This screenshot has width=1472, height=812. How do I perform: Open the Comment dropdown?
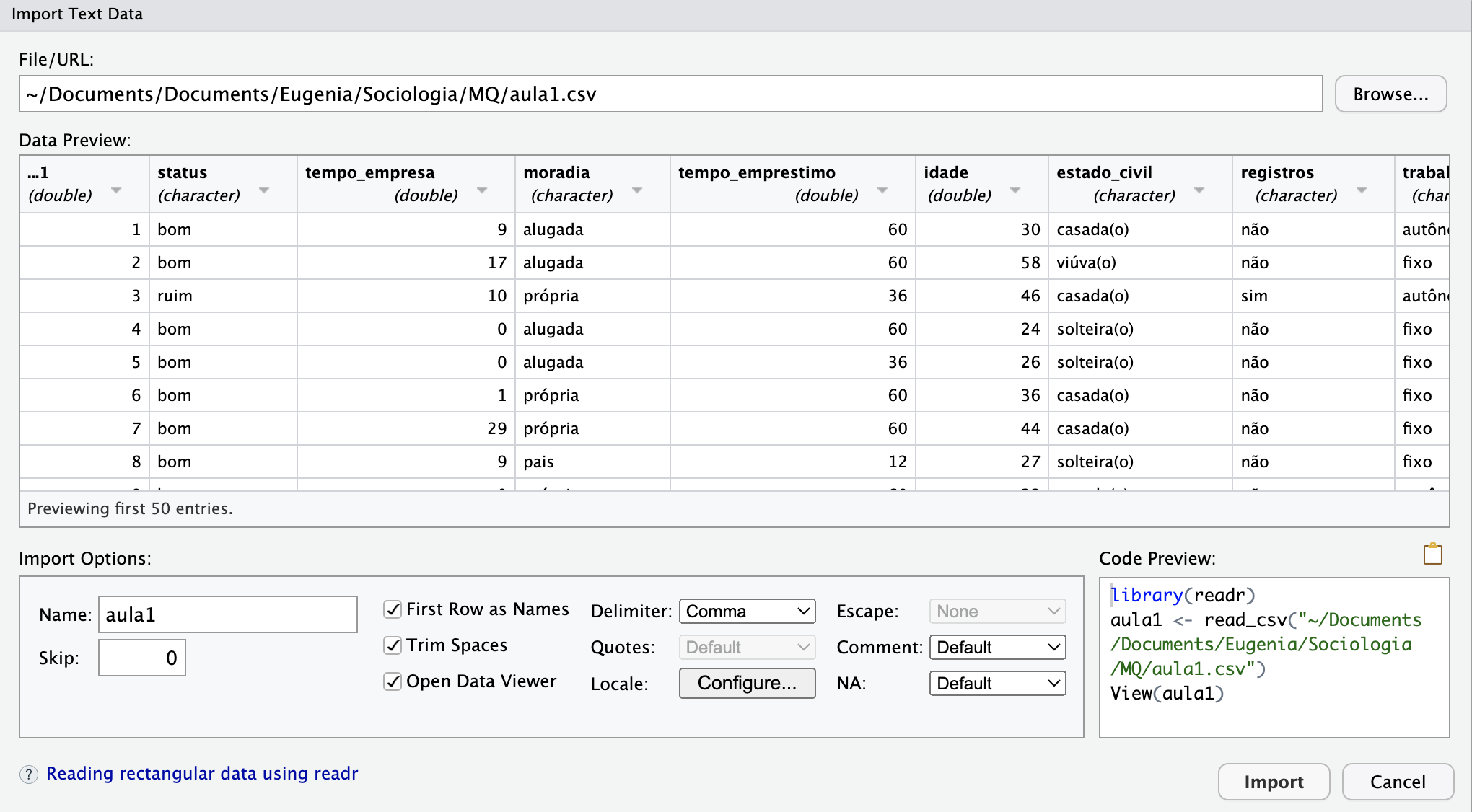[x=997, y=648]
